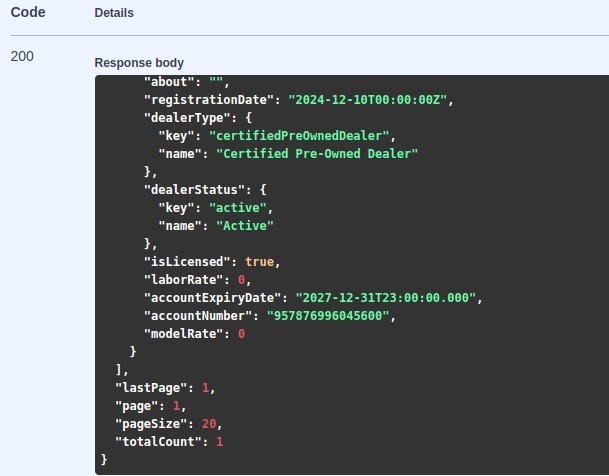Viewport: 609px width, 476px height.
Task: Click the "isLicensed" key
Action: point(187,262)
